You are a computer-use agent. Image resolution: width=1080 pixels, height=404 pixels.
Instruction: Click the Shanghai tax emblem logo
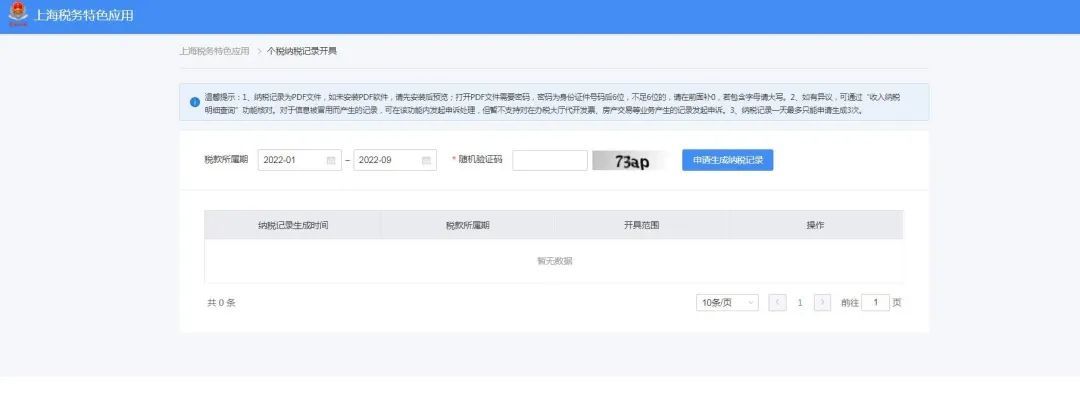click(x=18, y=14)
